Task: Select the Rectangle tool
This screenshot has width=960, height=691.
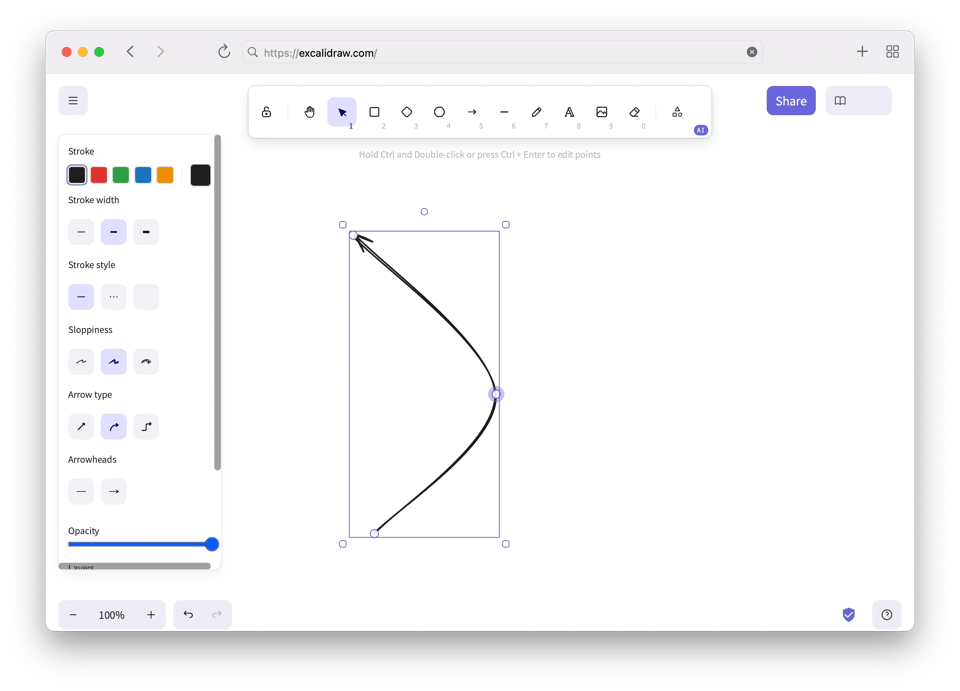Action: pyautogui.click(x=374, y=111)
